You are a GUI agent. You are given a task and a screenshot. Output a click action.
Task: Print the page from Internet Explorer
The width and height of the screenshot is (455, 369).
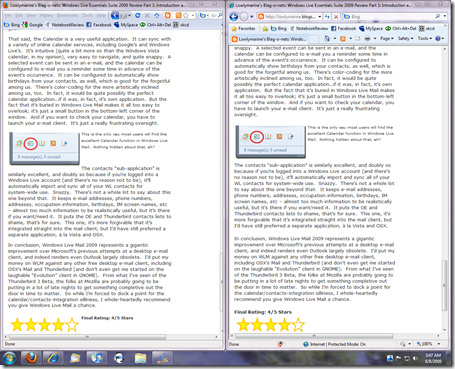click(367, 39)
